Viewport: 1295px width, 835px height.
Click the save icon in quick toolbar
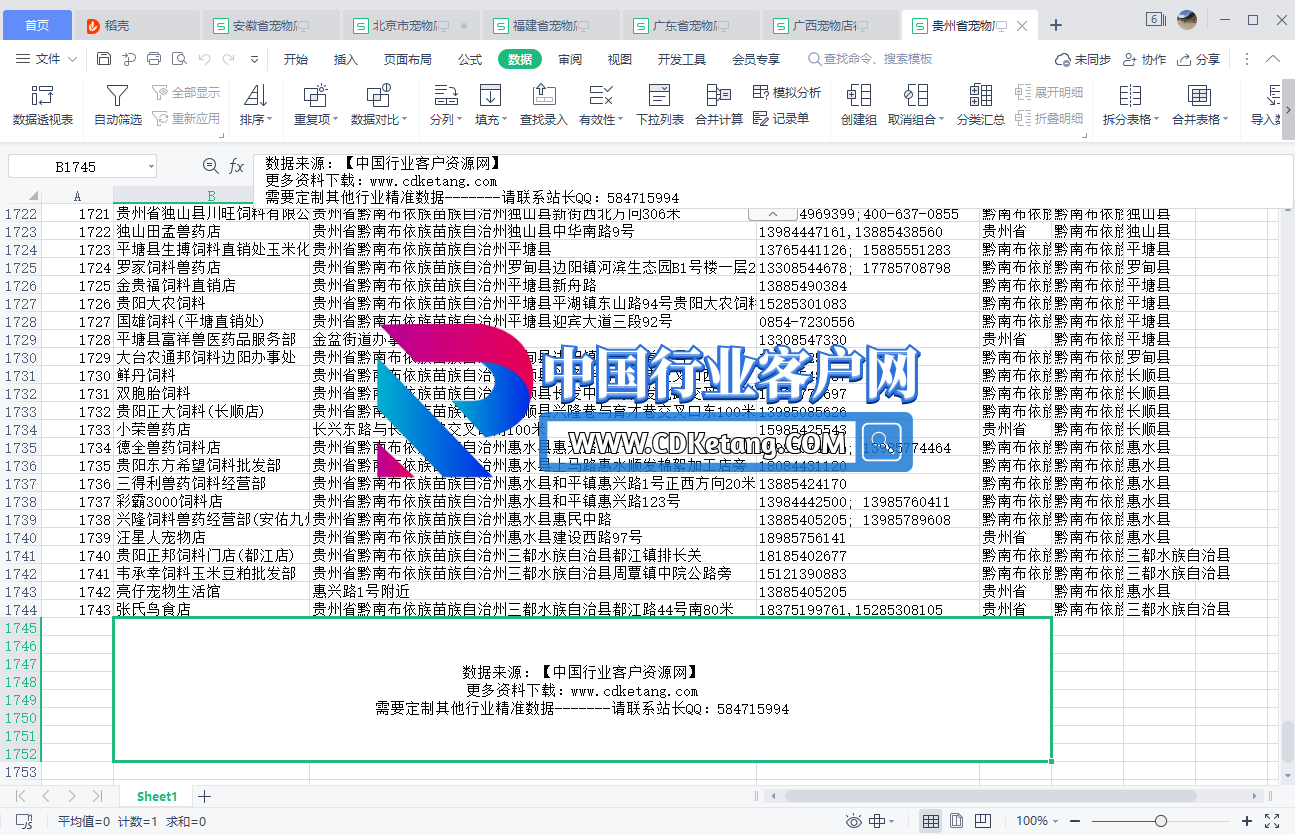tap(104, 59)
